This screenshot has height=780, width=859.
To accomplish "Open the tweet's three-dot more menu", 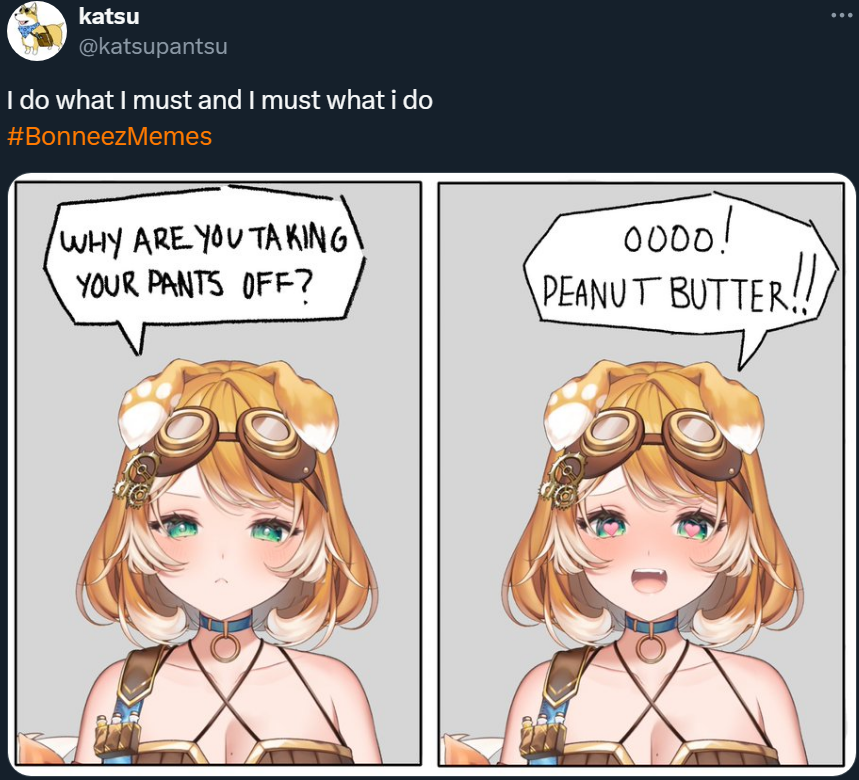I will [841, 15].
